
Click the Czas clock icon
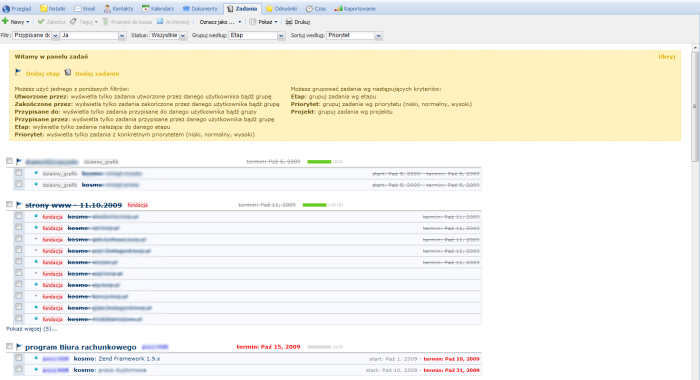coord(309,8)
